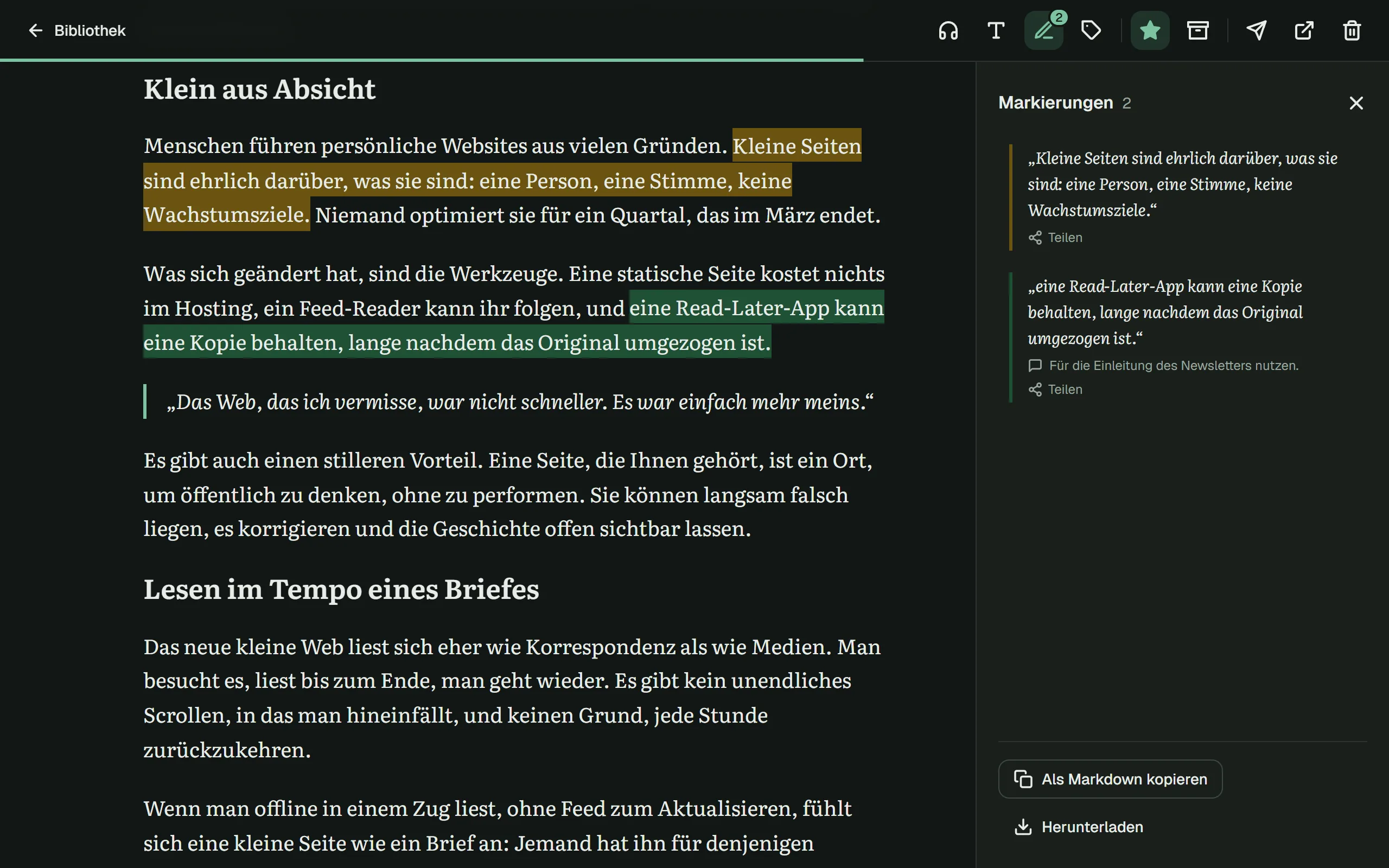Copy highlights with Als Markdown kopieren
The width and height of the screenshot is (1389, 868).
pyautogui.click(x=1110, y=779)
